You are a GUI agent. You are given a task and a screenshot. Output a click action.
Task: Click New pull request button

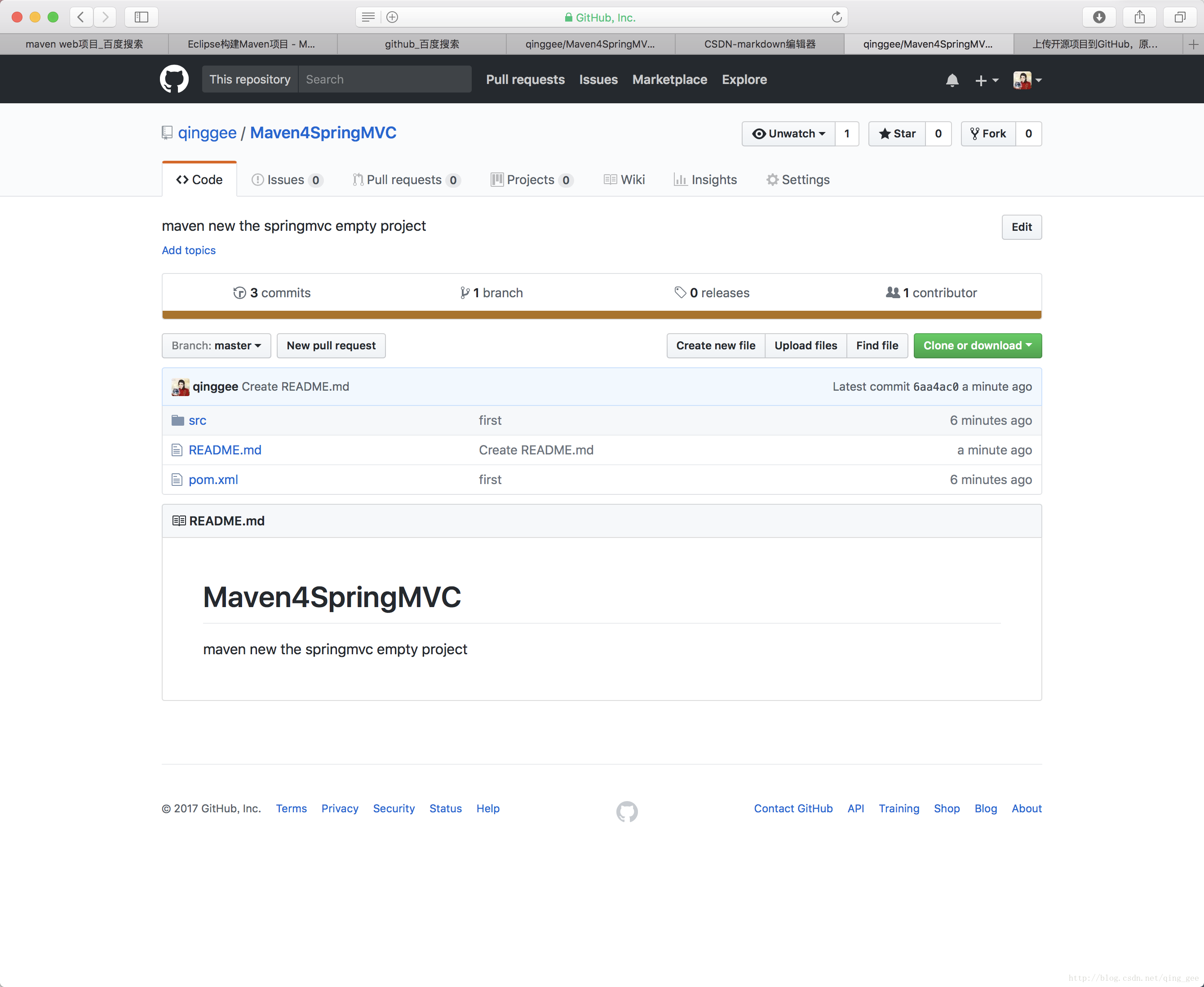click(x=331, y=346)
